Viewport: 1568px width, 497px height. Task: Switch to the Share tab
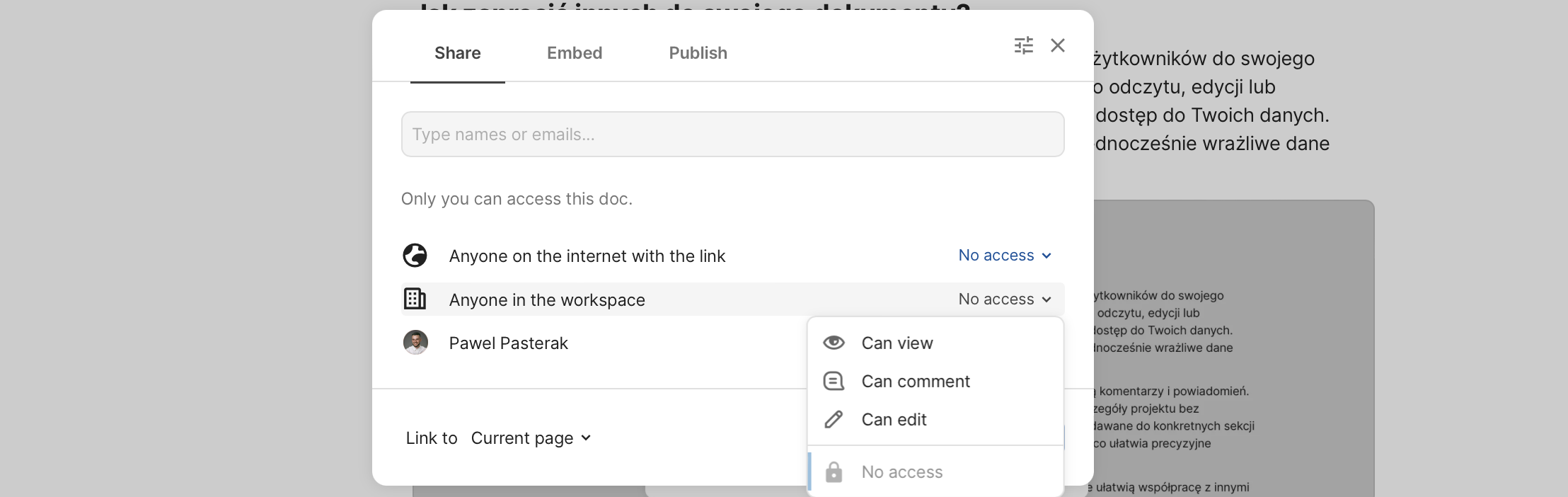tap(457, 53)
